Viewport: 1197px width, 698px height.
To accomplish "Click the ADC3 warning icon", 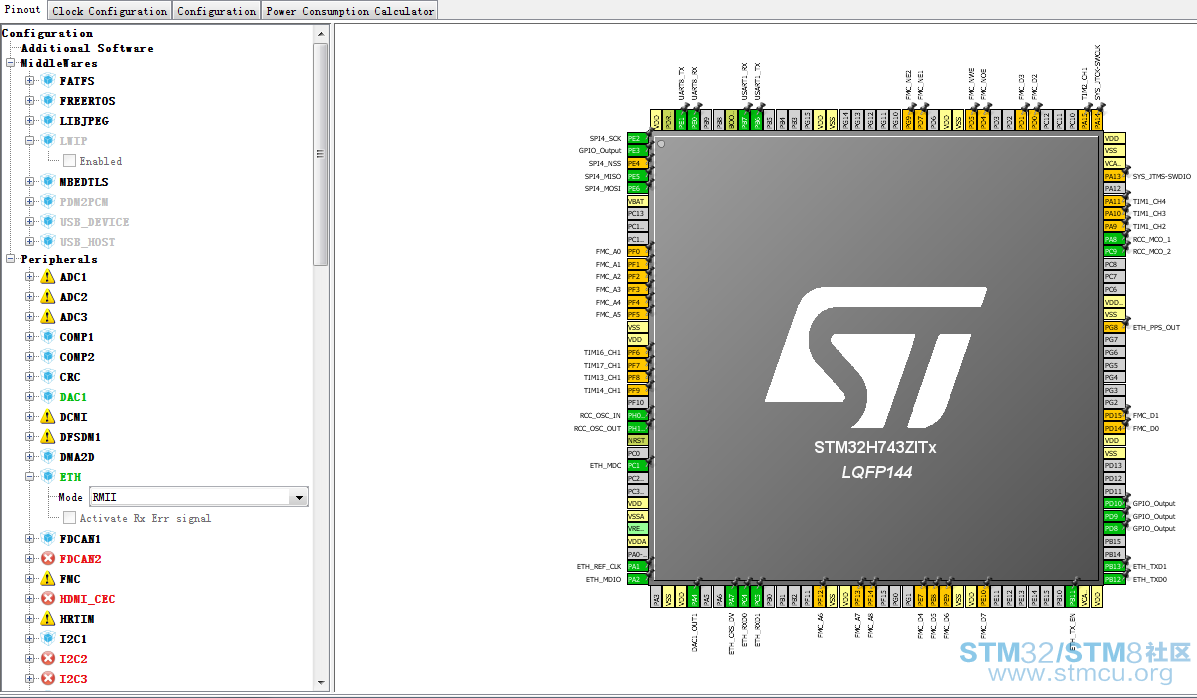I will point(48,316).
